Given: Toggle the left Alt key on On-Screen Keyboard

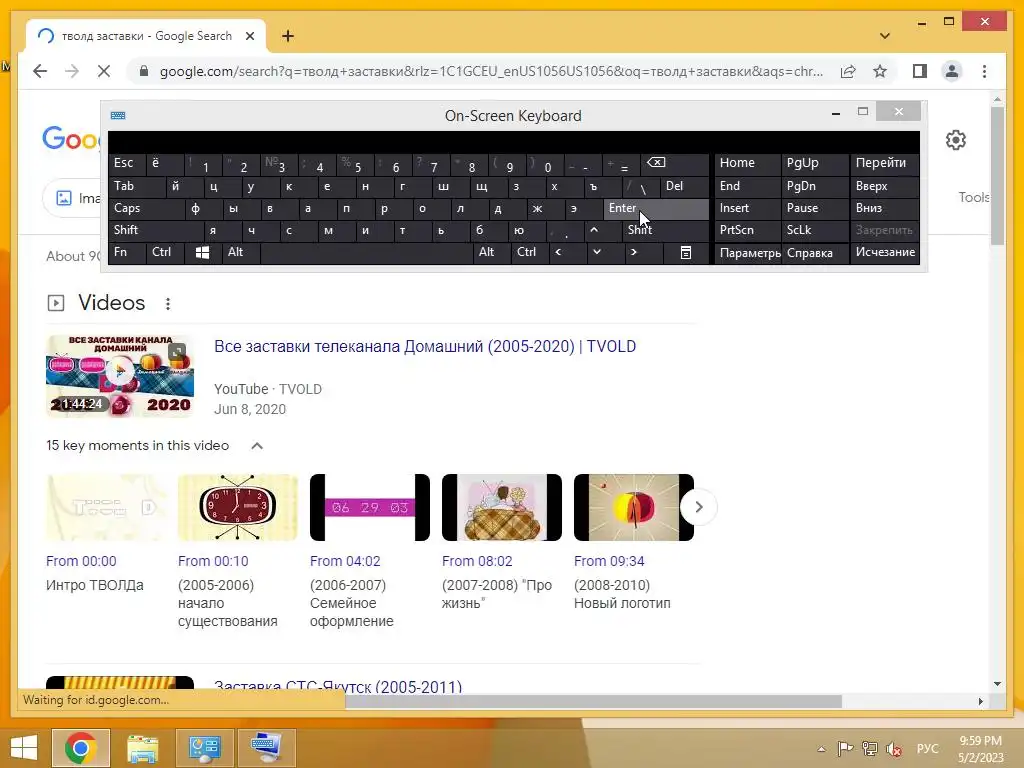Looking at the screenshot, I should coord(240,253).
